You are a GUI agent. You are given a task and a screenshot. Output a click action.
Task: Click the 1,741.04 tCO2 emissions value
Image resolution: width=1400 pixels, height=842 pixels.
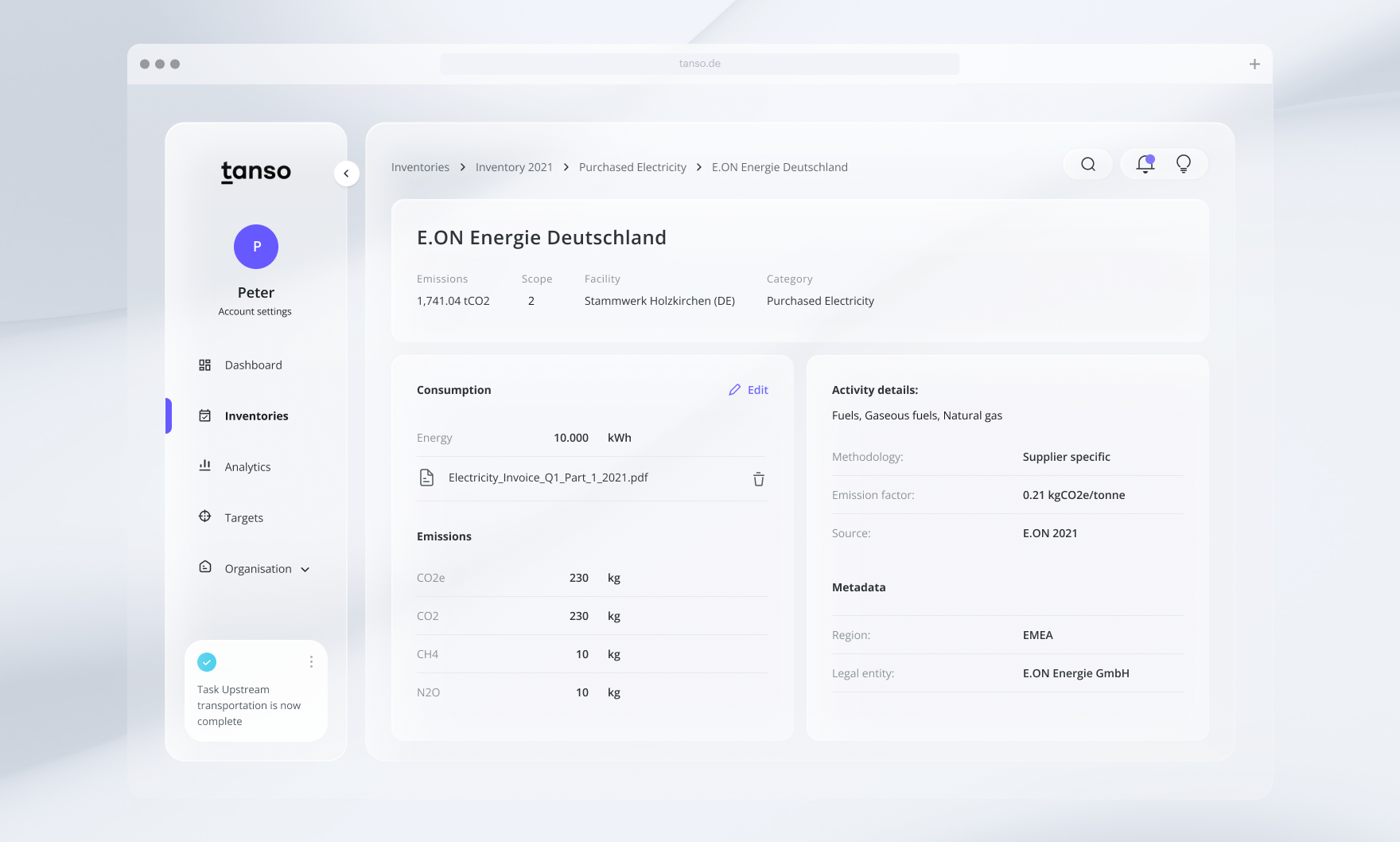(x=453, y=301)
